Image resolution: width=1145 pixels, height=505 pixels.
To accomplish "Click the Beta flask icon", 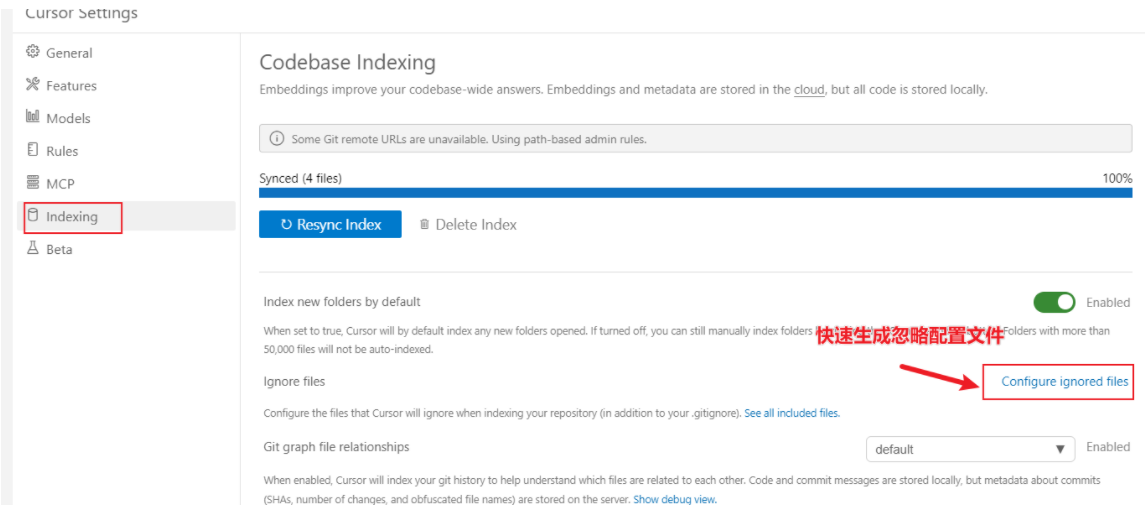I will 32,248.
